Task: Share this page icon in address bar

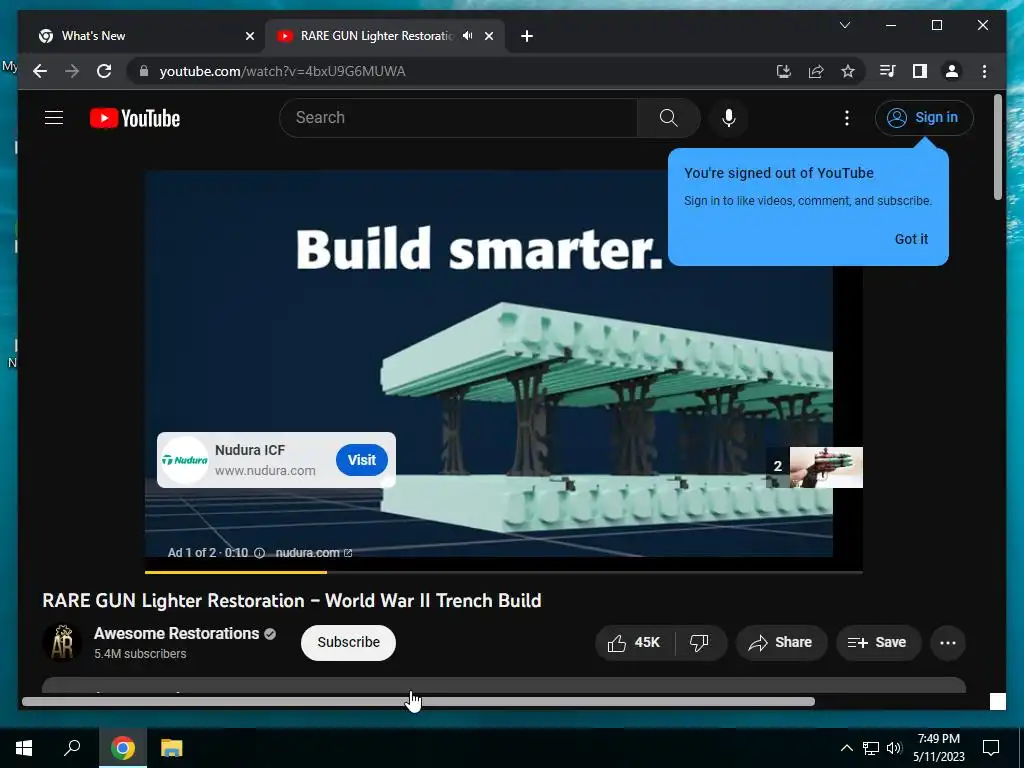Action: coord(816,71)
